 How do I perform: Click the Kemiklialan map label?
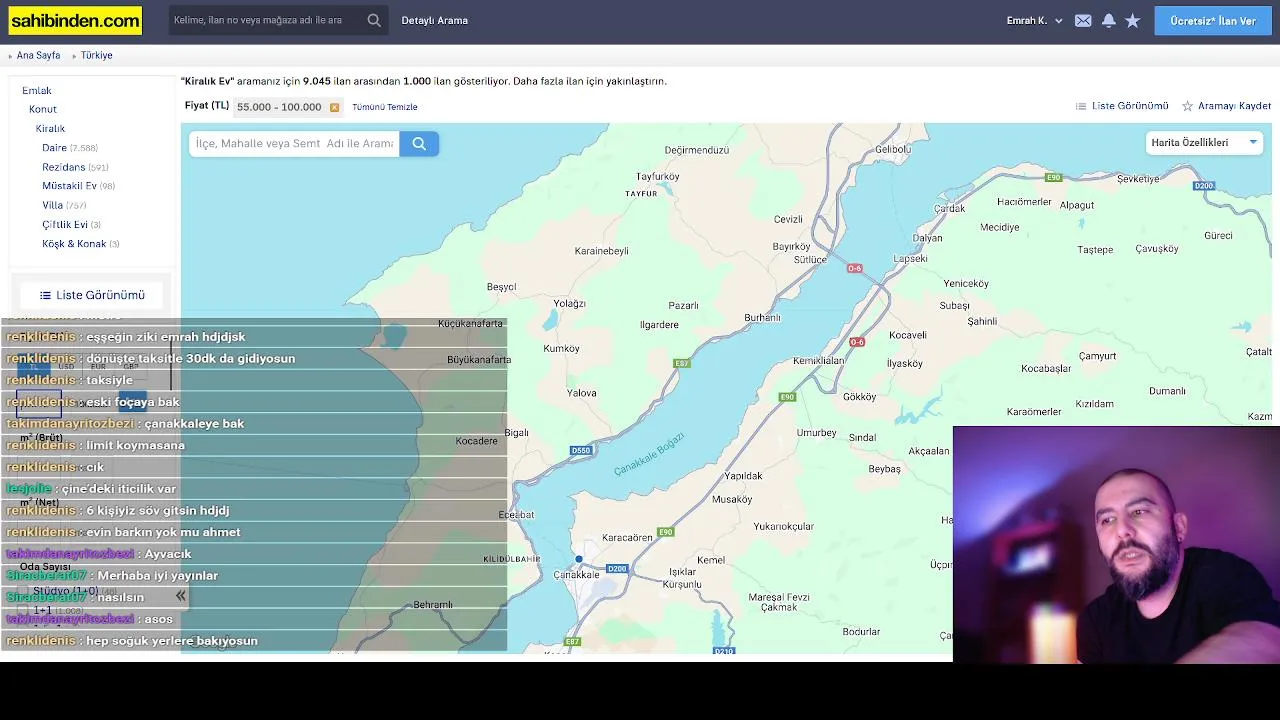(818, 360)
